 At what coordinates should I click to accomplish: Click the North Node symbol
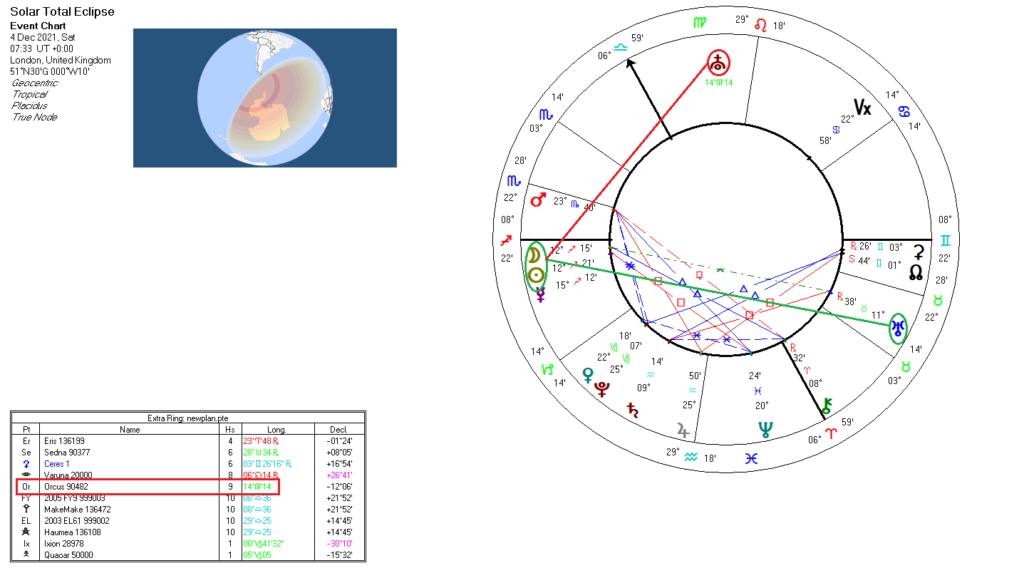pyautogui.click(x=916, y=270)
